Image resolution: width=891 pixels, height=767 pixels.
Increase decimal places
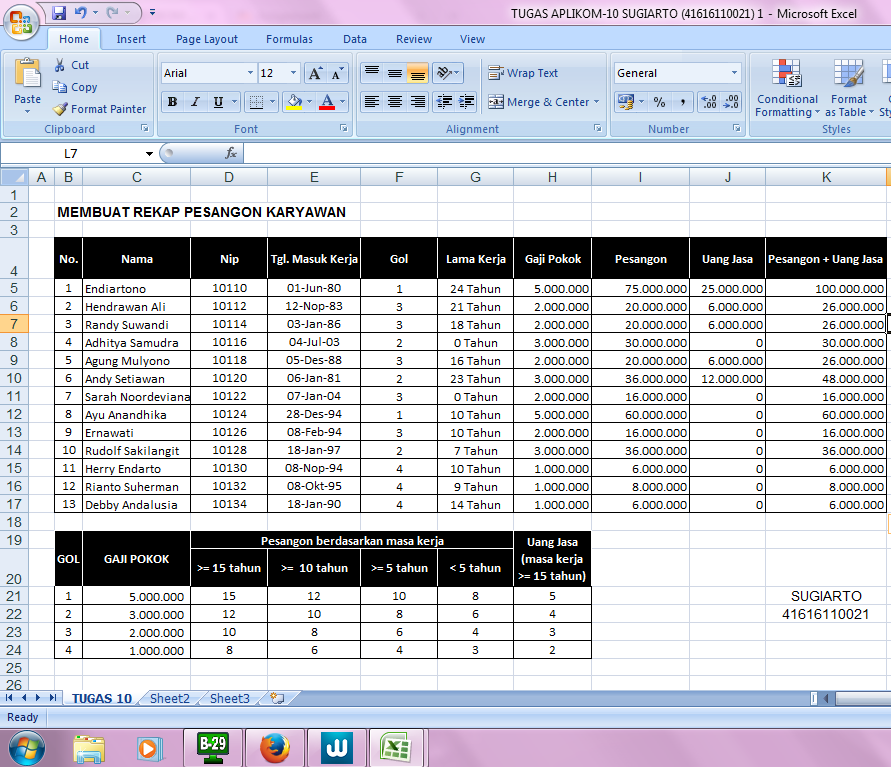tap(709, 102)
